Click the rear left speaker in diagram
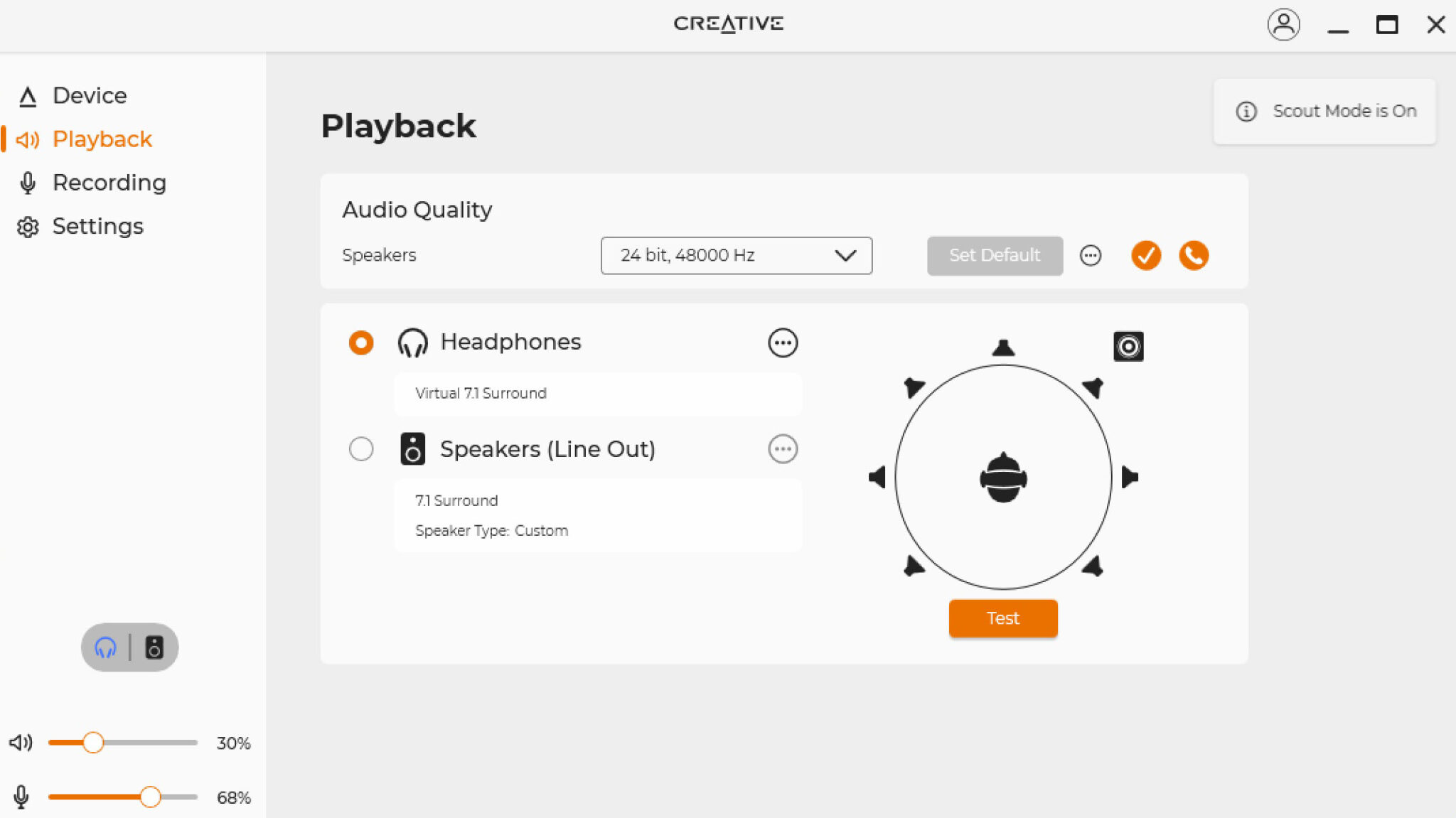This screenshot has width=1456, height=818. 913,566
